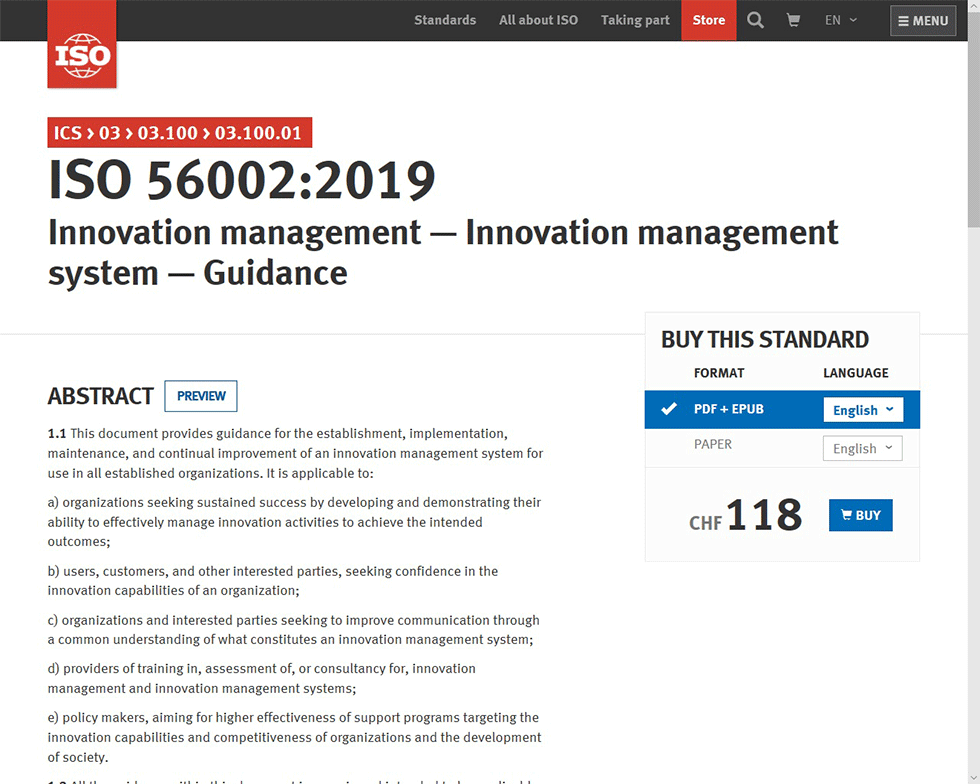Select the PAPER format option

pos(712,445)
